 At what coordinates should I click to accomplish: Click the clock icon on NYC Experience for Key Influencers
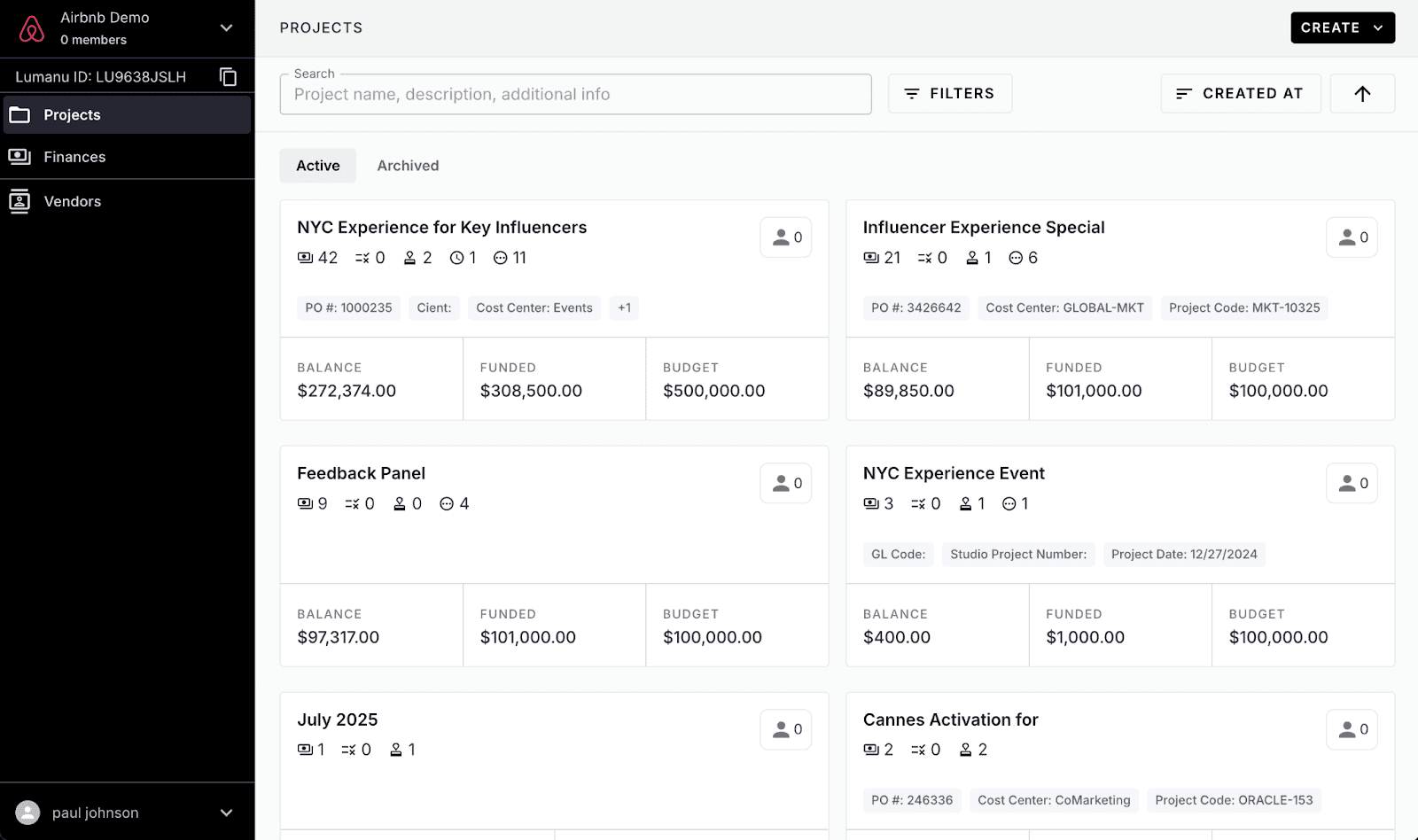coord(458,258)
